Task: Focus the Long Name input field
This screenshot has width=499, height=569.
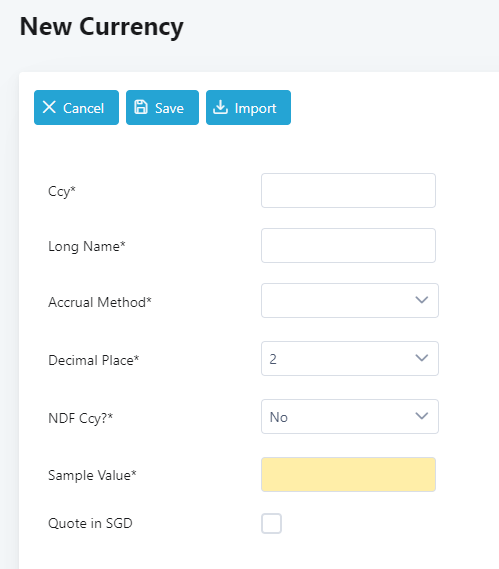Action: click(x=348, y=246)
